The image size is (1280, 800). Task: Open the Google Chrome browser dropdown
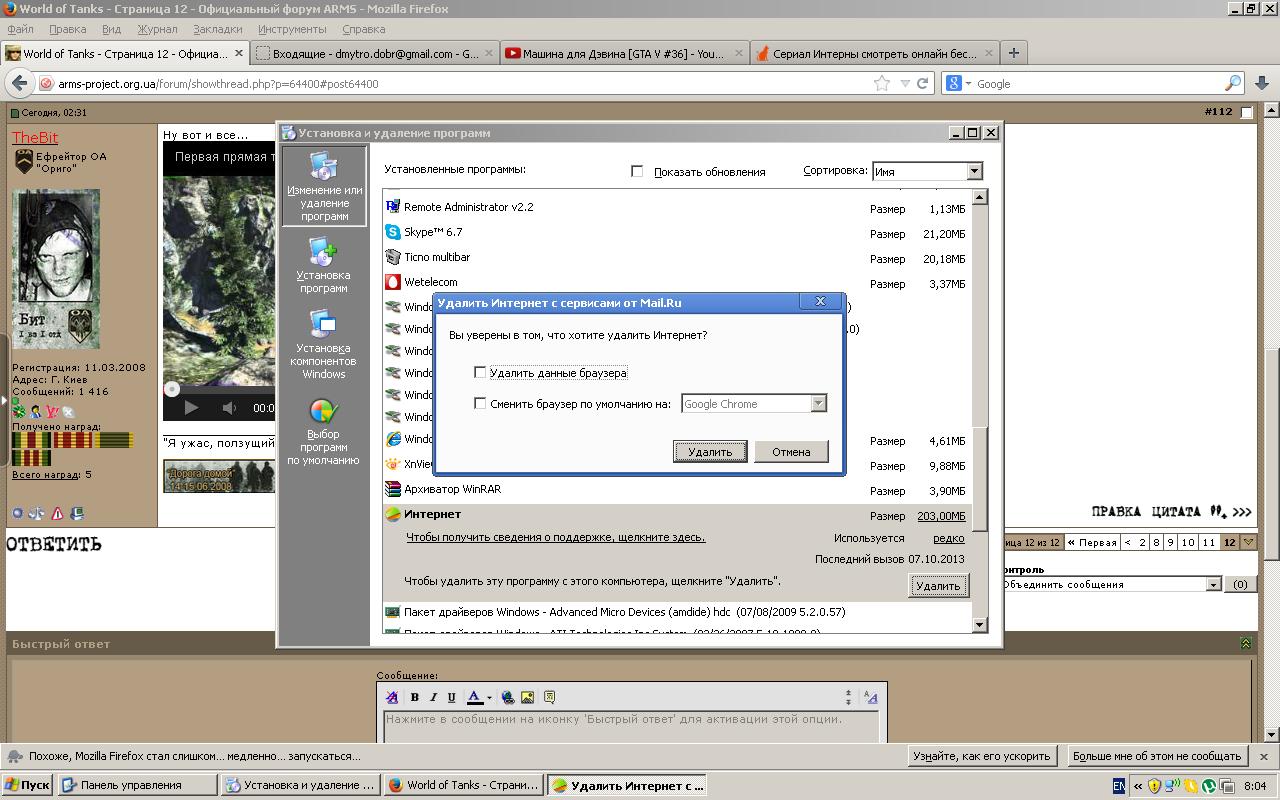click(818, 403)
